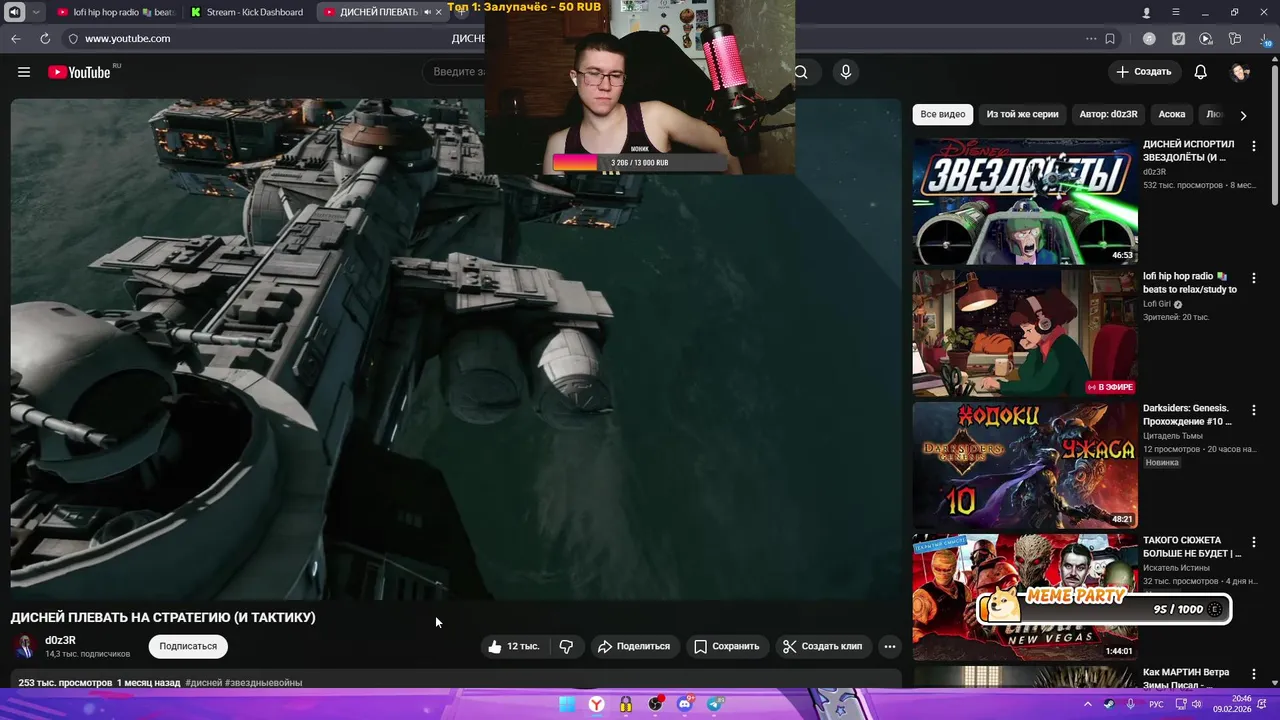Open options for Как МАРТИН Ветра Зимы video

(x=1253, y=674)
